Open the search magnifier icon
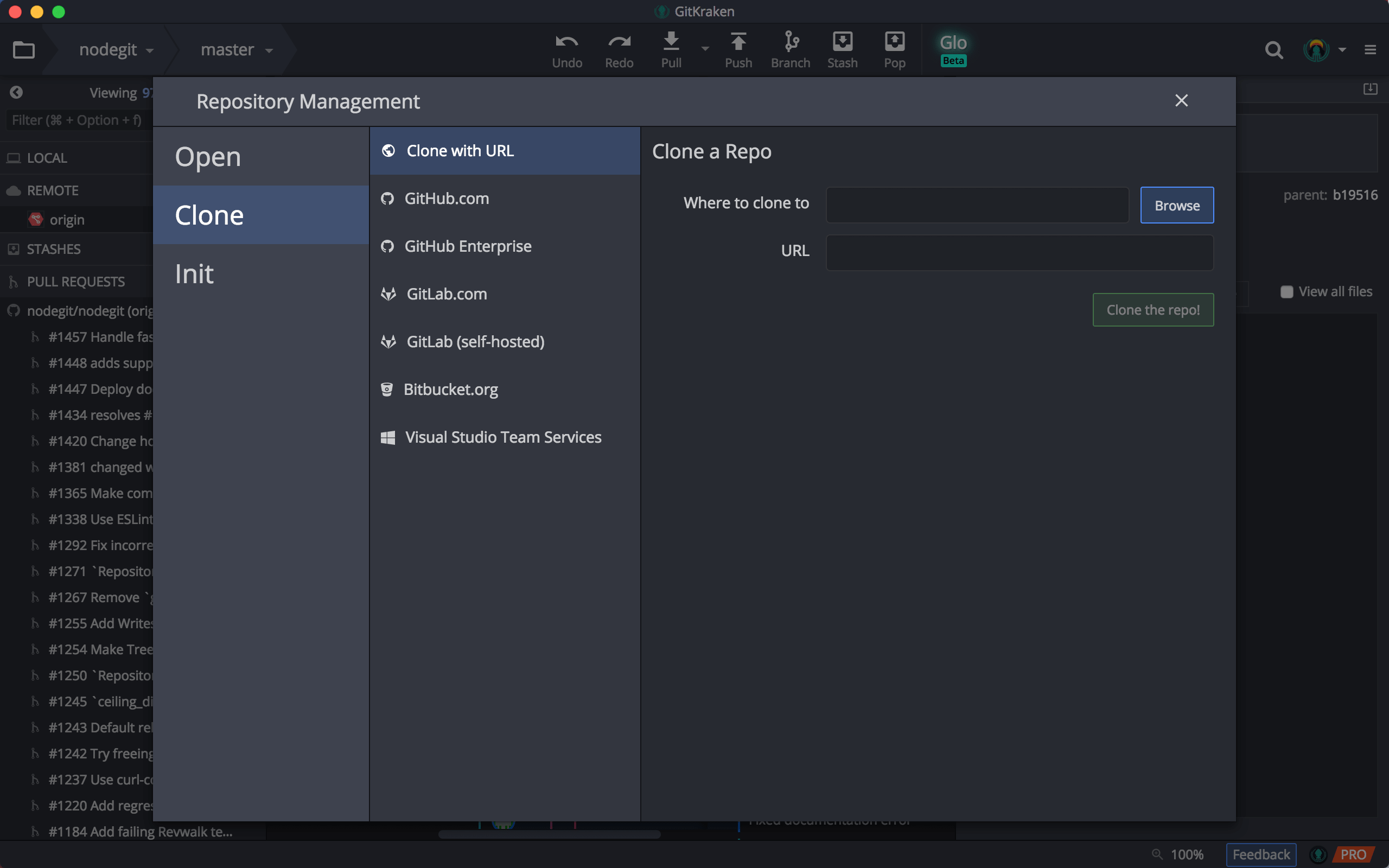Screen dimensions: 1389x868 coord(1273,50)
